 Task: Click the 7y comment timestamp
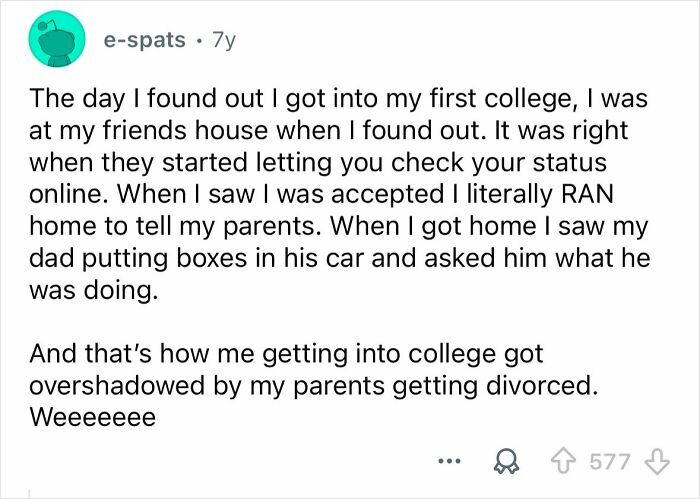(x=221, y=40)
